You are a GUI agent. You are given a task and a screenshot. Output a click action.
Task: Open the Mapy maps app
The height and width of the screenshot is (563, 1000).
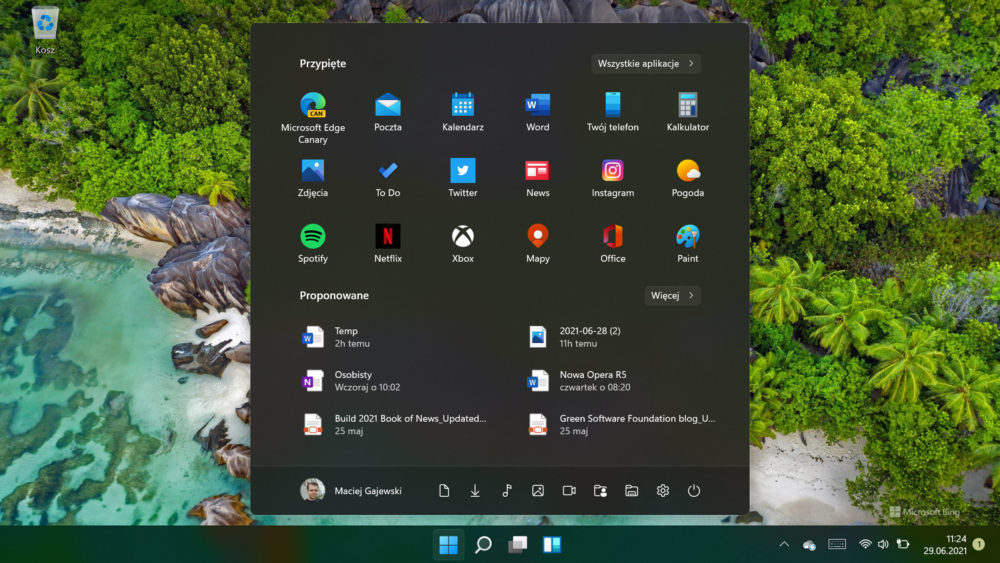[x=538, y=244]
